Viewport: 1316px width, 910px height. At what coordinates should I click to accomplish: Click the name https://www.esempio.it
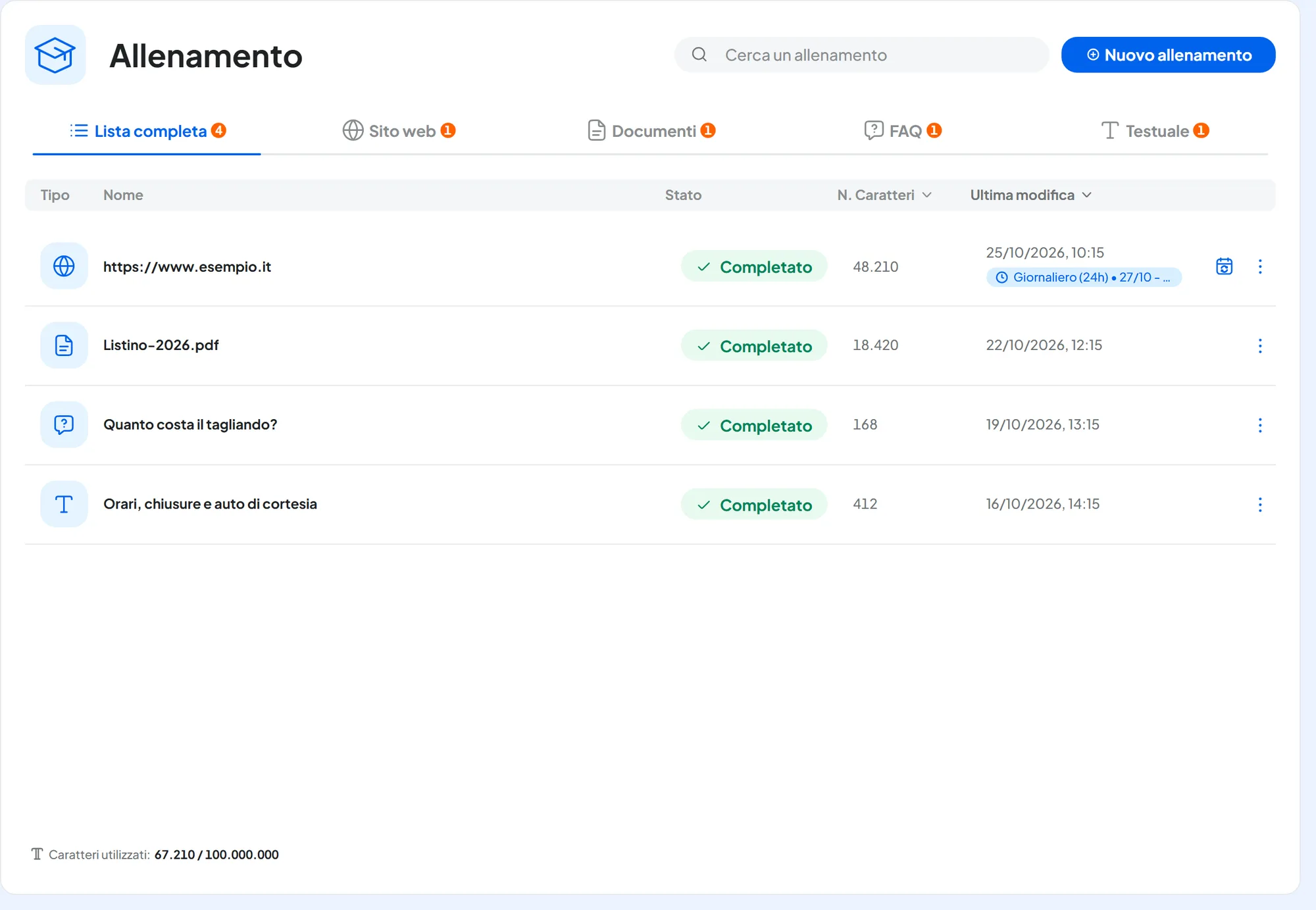[x=187, y=266]
